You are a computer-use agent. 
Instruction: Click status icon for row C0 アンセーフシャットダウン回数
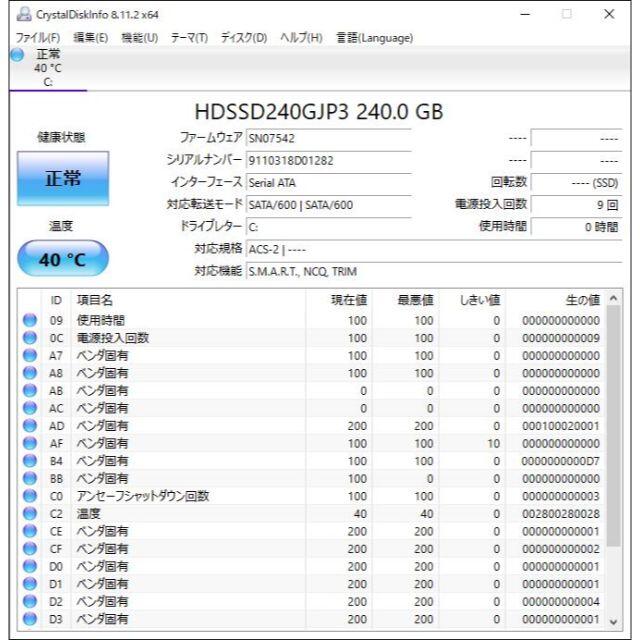pos(29,496)
